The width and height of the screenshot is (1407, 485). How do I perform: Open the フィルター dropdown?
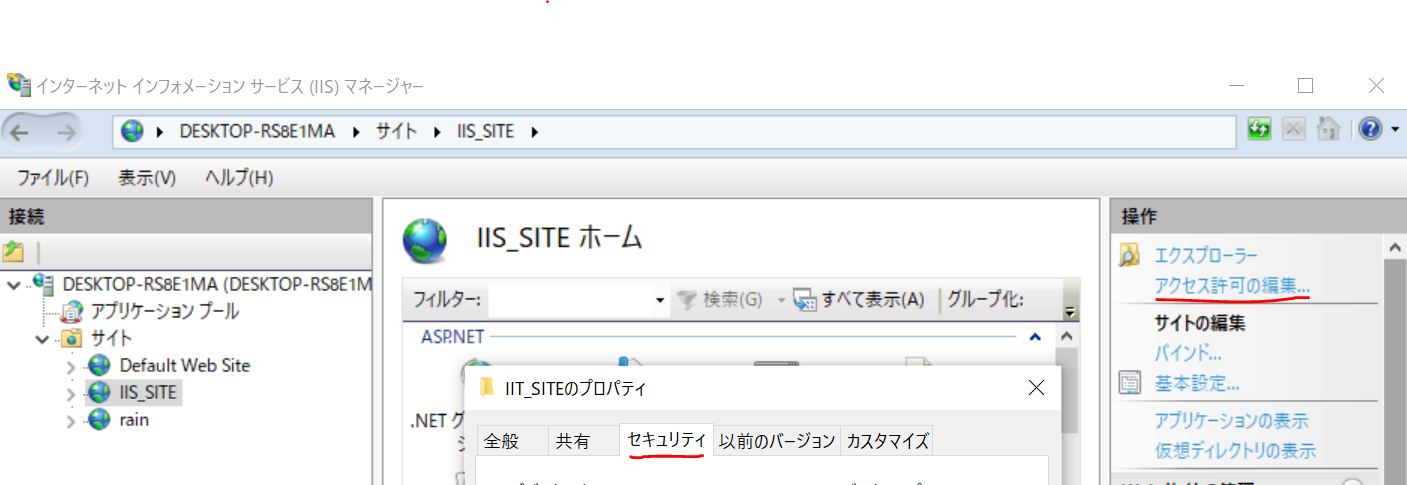(660, 300)
